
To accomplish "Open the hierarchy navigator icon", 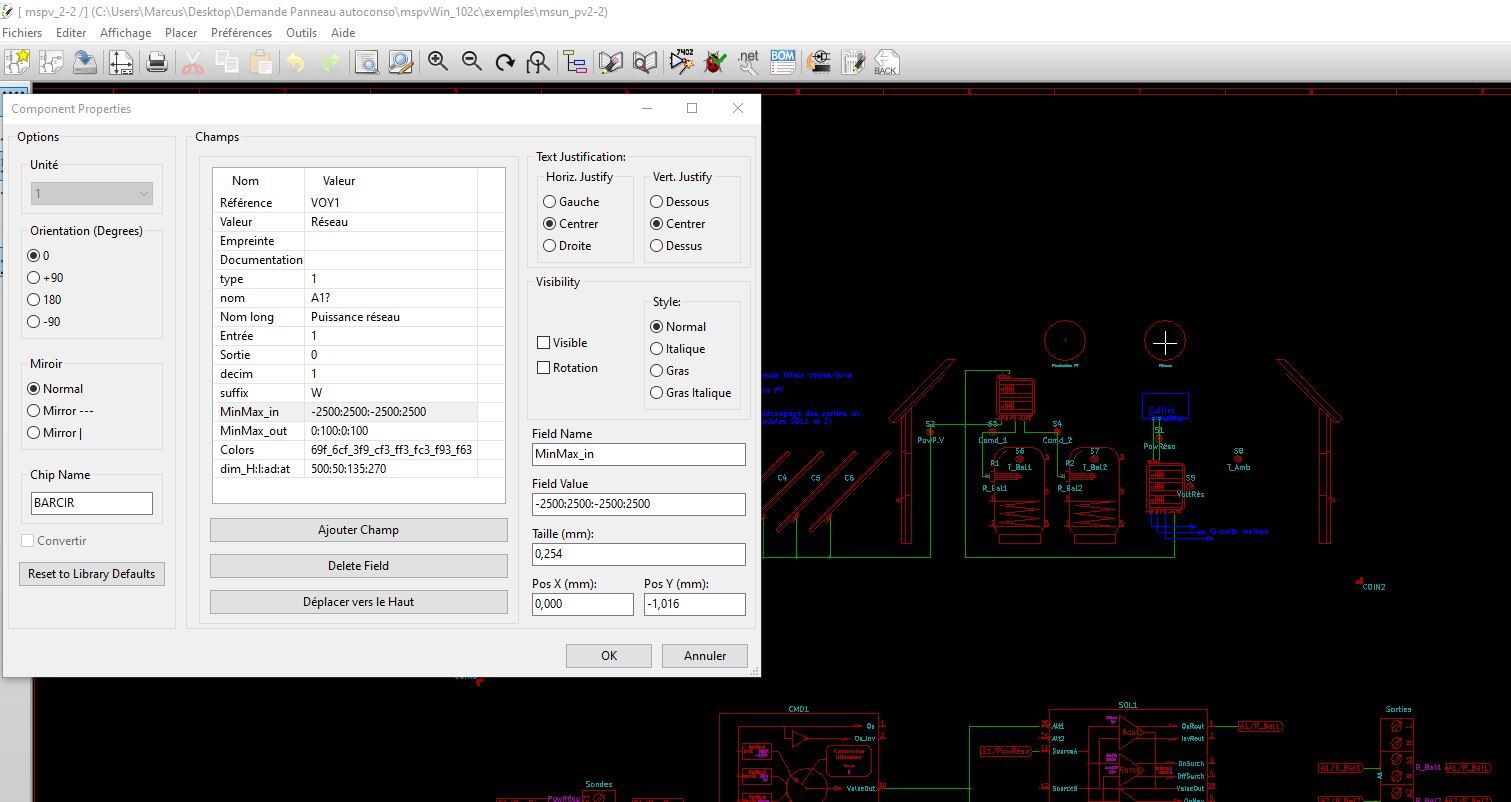I will point(575,62).
